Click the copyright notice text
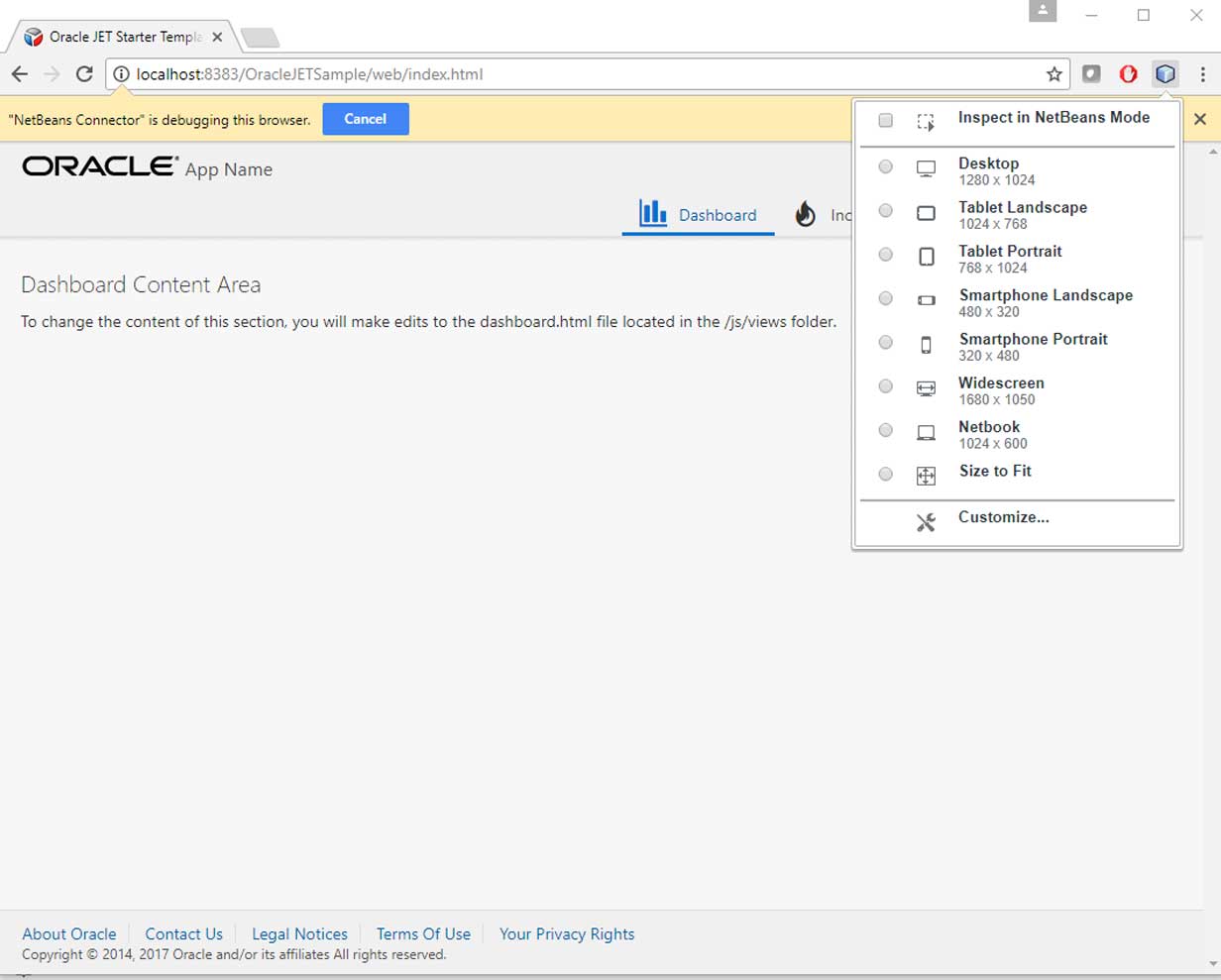 234,955
